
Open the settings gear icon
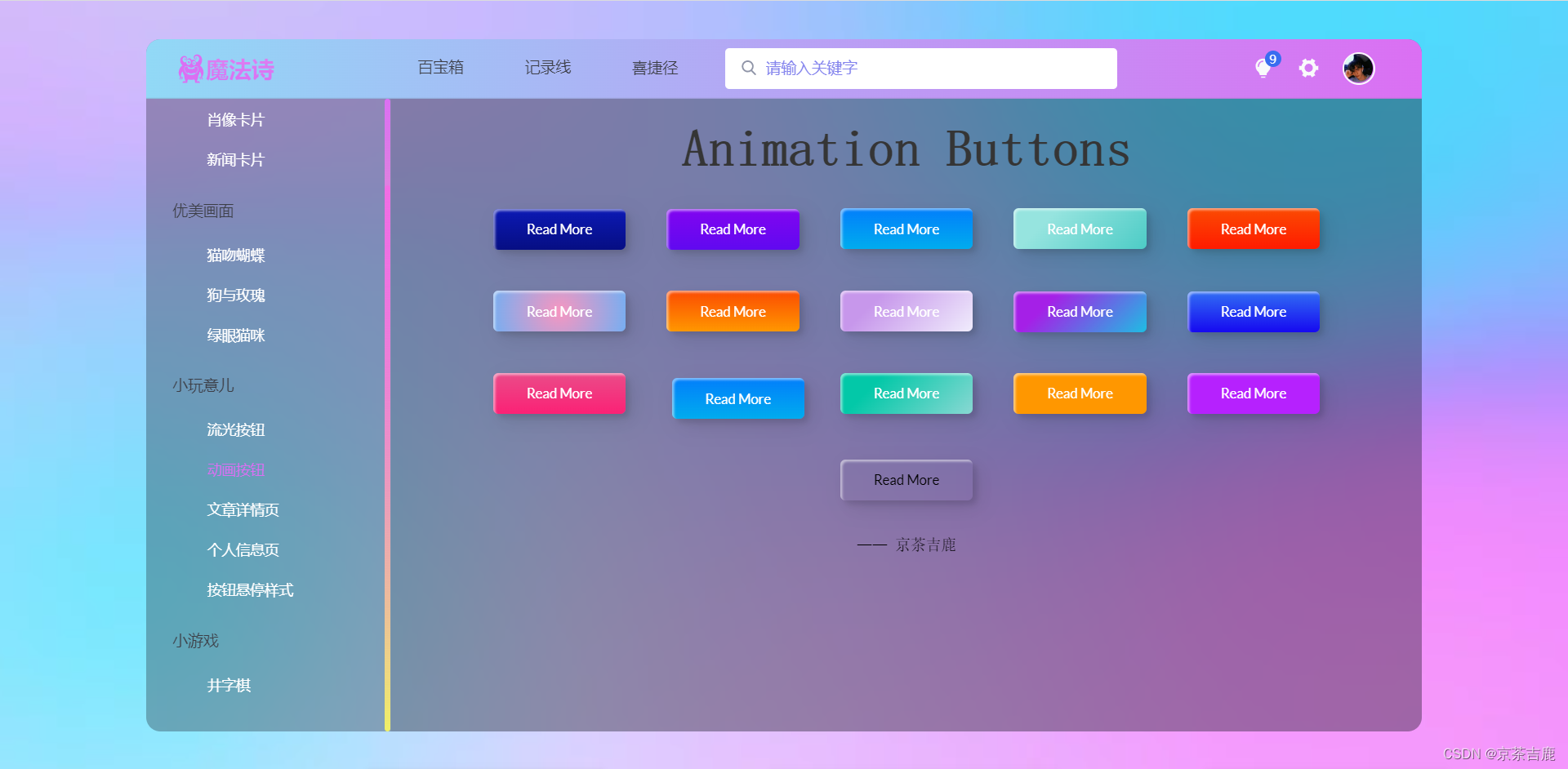tap(1308, 69)
